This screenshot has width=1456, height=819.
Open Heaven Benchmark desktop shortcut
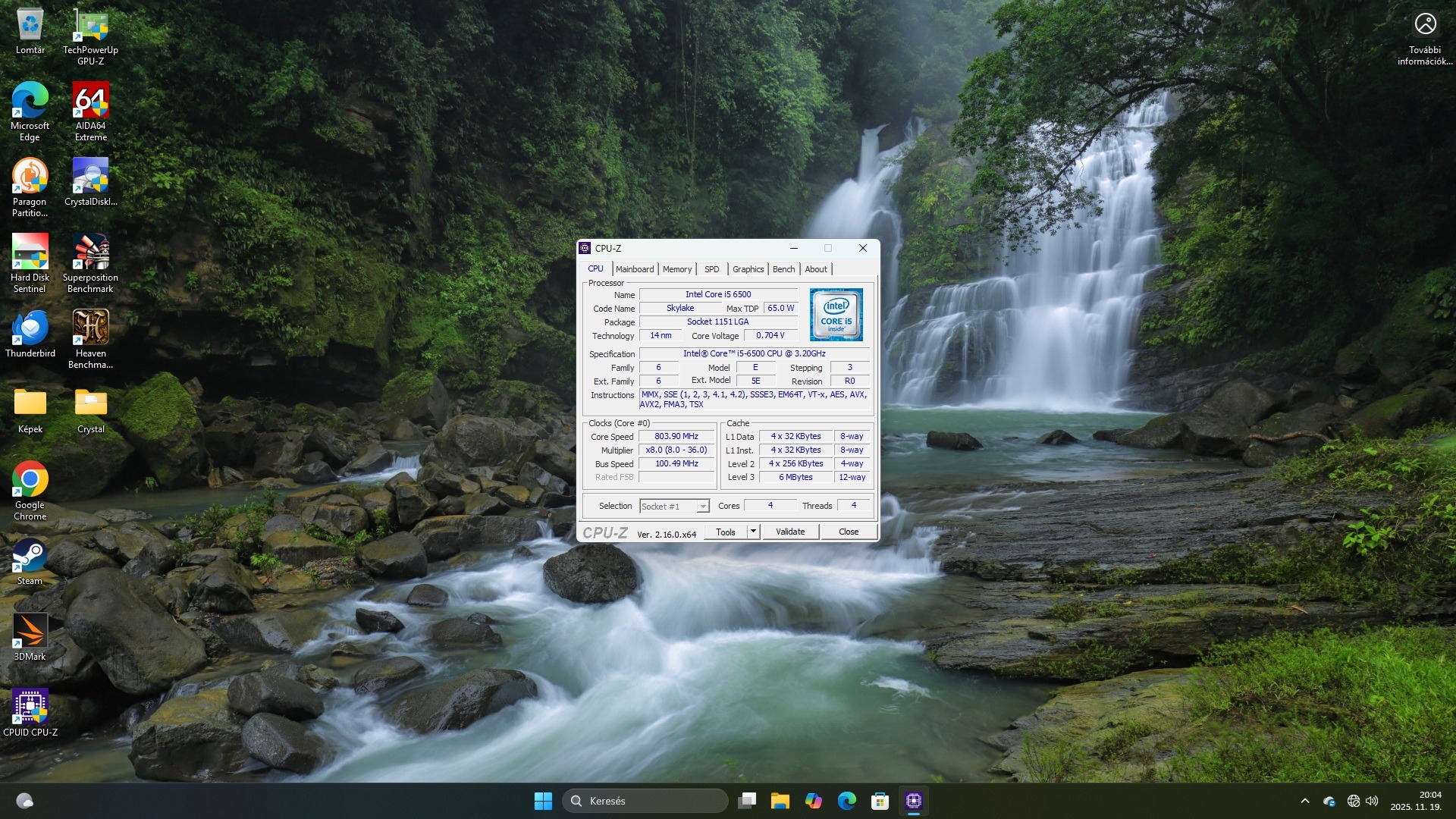point(90,329)
